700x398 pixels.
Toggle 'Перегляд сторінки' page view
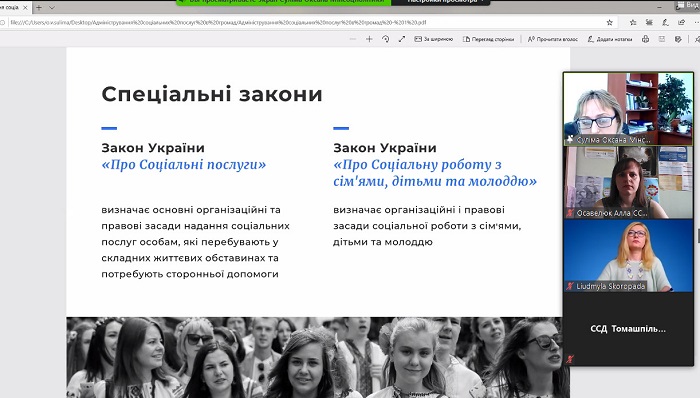tap(488, 39)
